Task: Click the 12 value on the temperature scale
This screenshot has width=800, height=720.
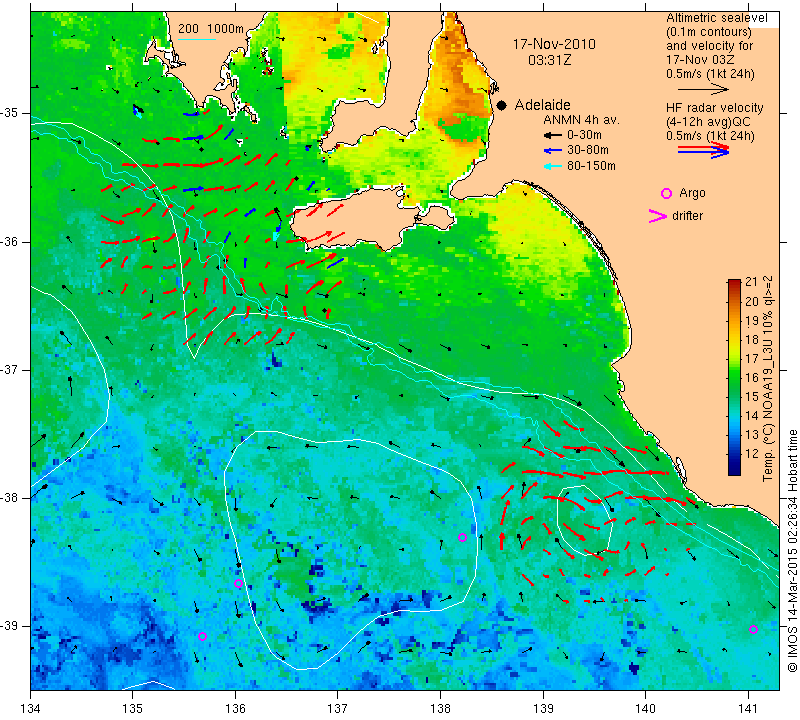Action: point(752,453)
